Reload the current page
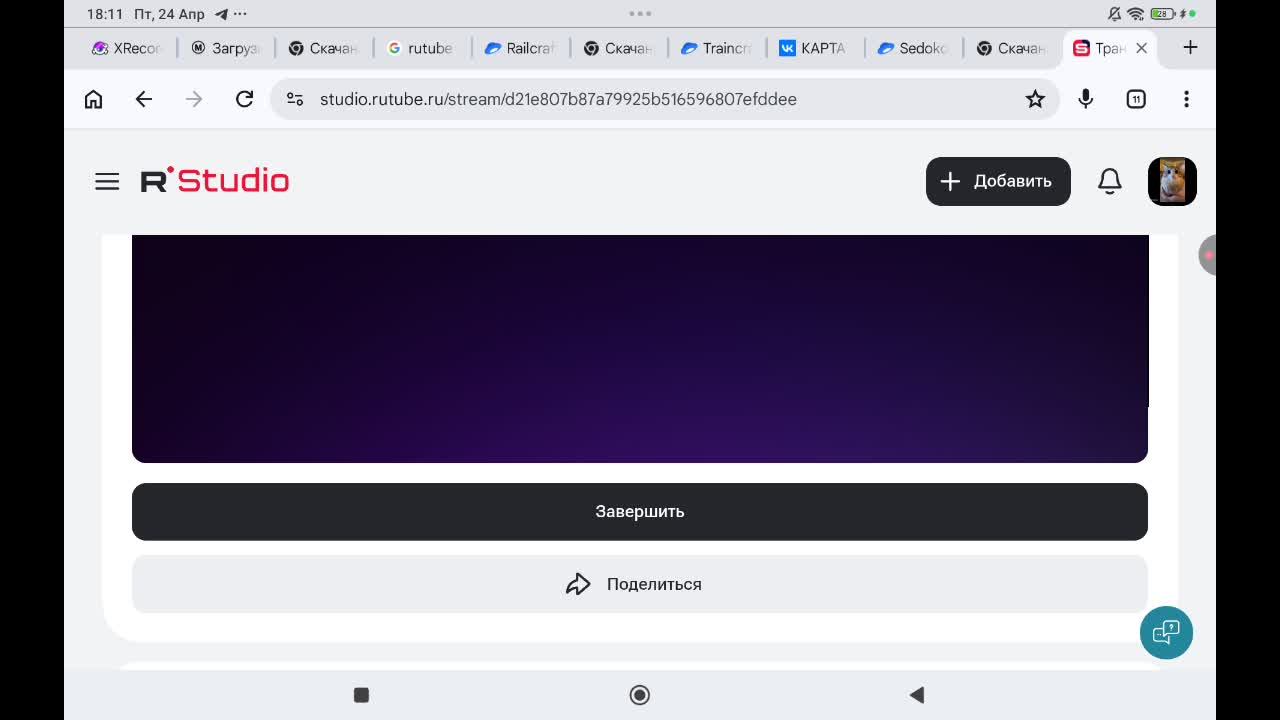The image size is (1280, 720). [244, 99]
